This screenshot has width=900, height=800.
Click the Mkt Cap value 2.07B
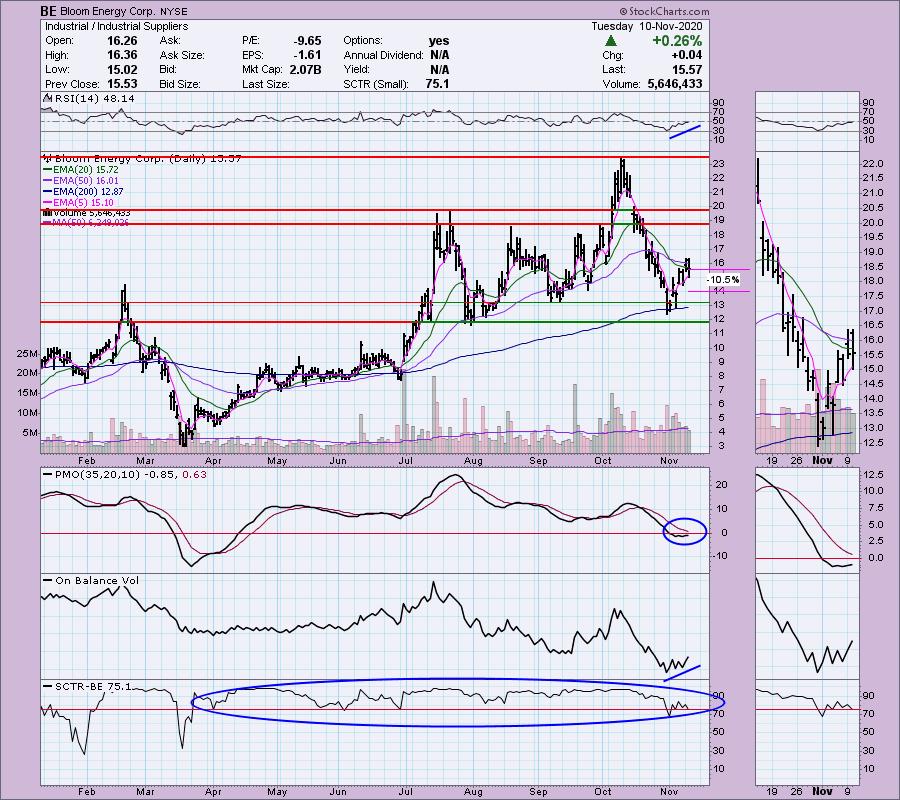point(304,69)
